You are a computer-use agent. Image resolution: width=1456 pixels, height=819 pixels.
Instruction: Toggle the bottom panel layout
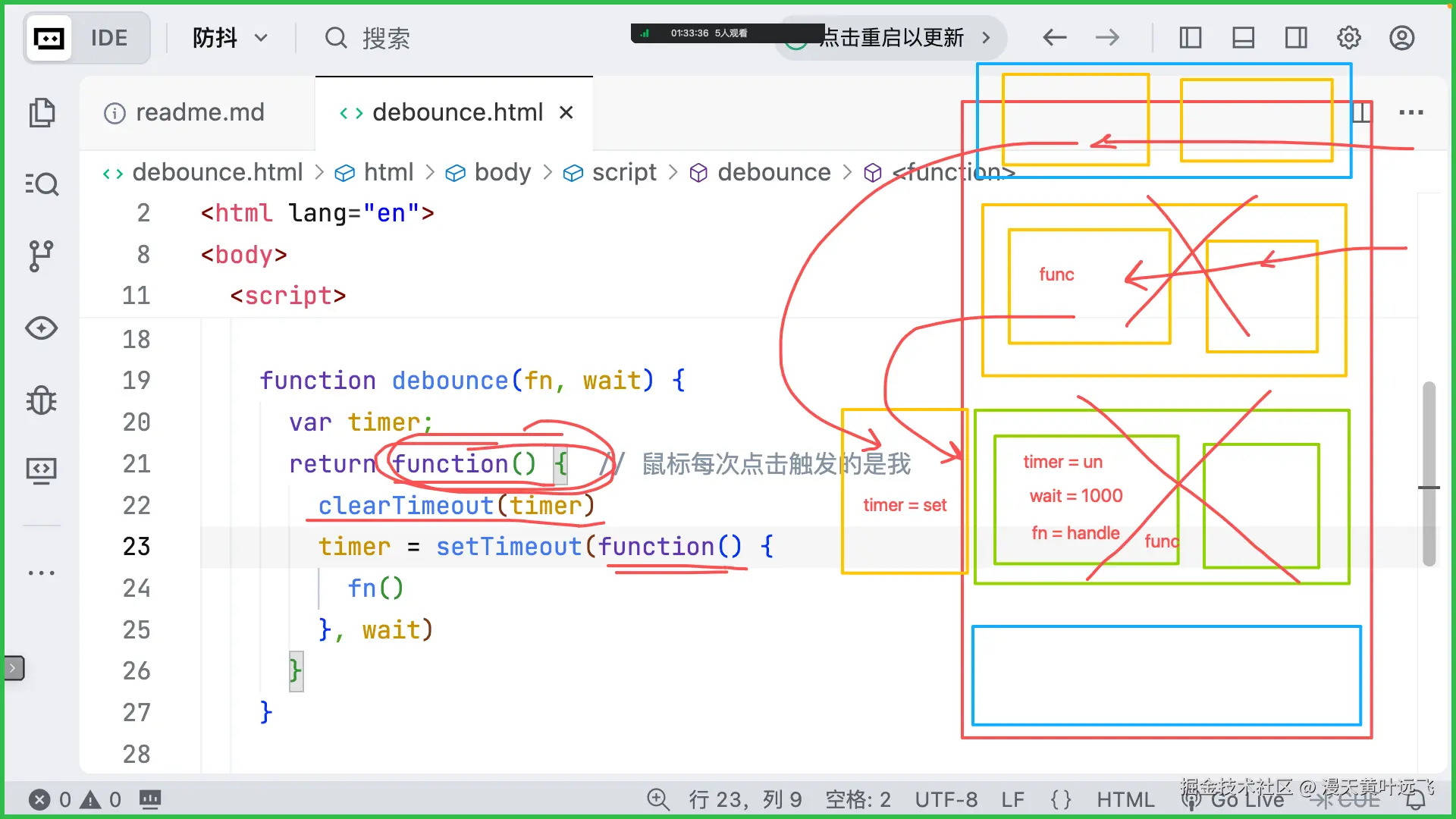click(x=1243, y=37)
